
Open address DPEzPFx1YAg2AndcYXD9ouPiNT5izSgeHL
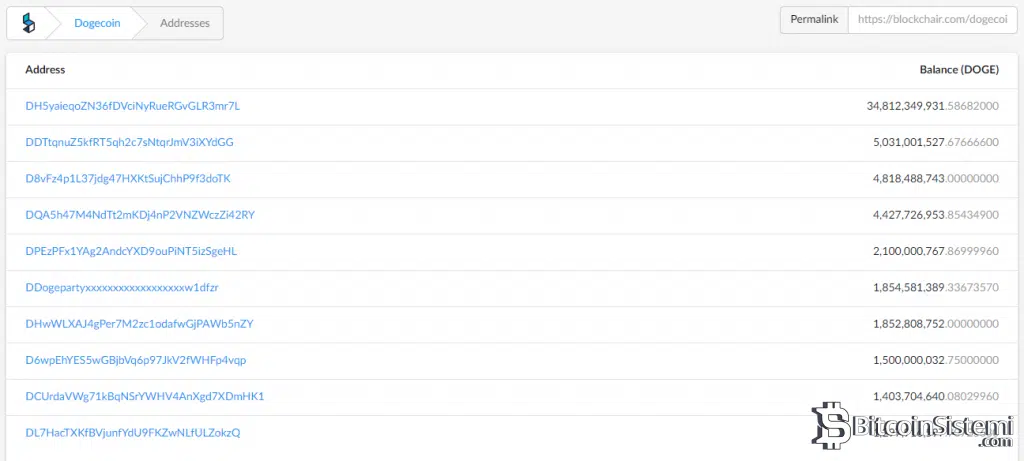click(x=131, y=251)
